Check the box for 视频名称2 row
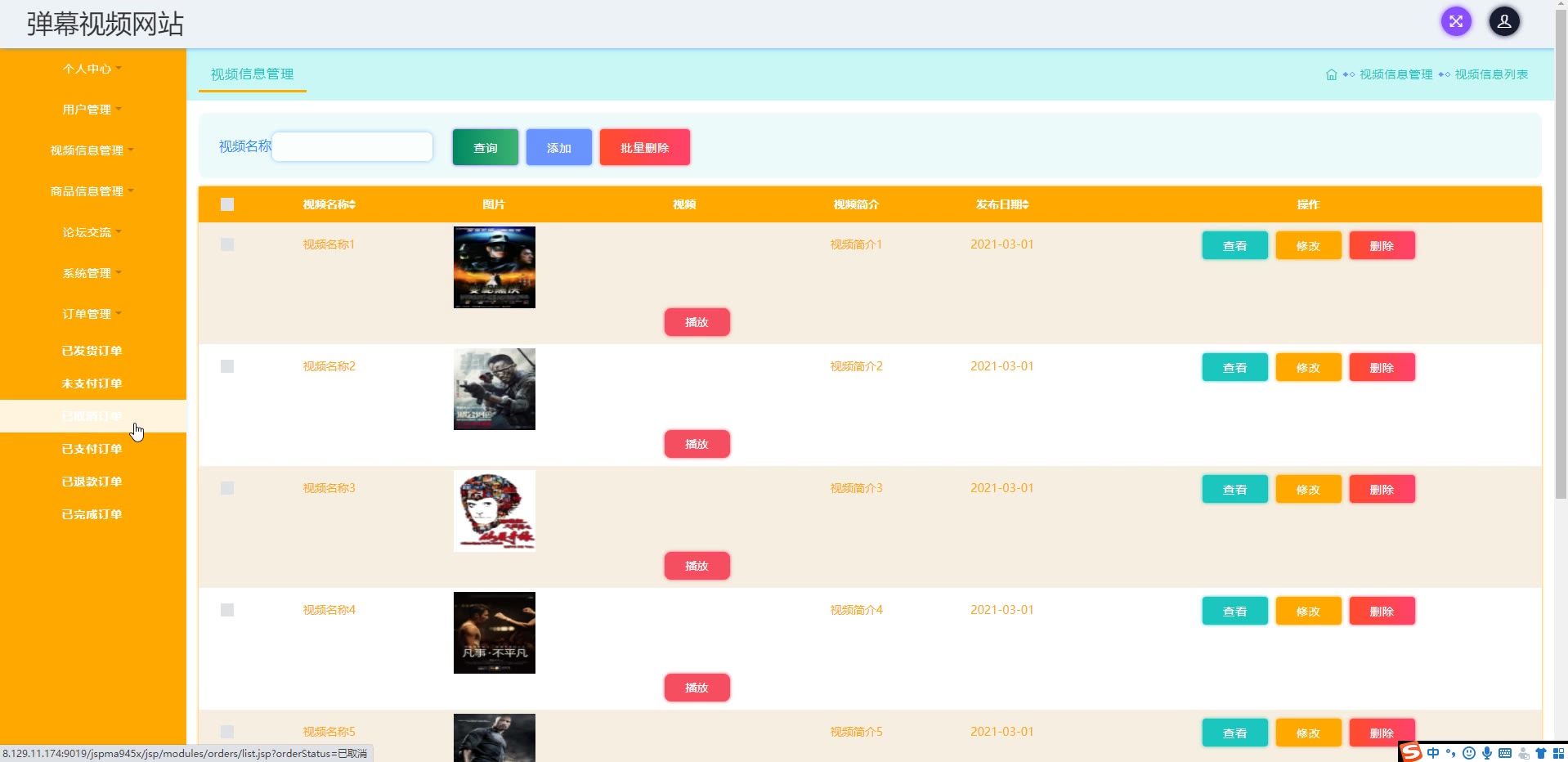The height and width of the screenshot is (762, 1568). point(227,366)
